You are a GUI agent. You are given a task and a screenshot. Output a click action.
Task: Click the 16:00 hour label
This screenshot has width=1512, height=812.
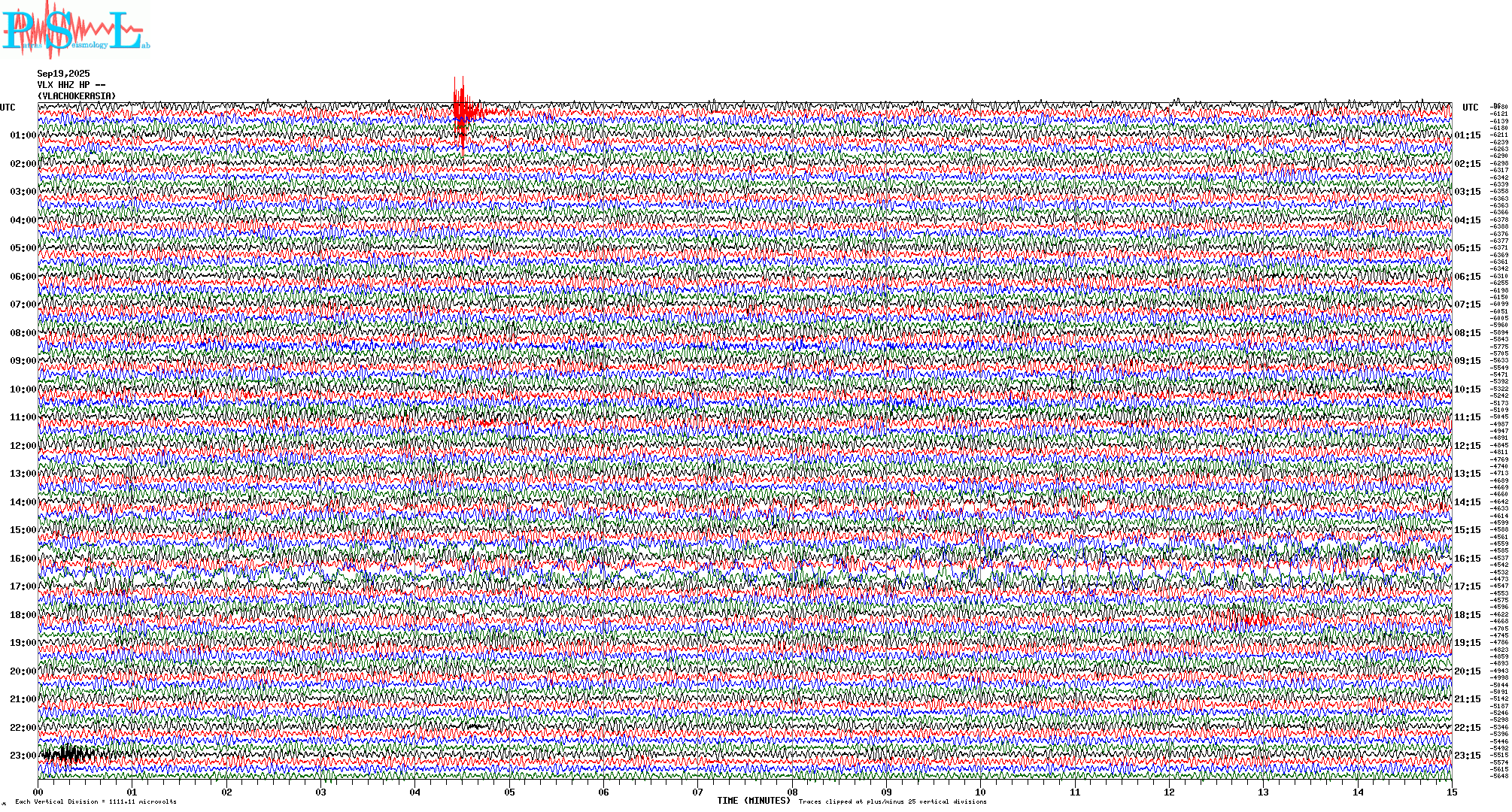(23, 559)
